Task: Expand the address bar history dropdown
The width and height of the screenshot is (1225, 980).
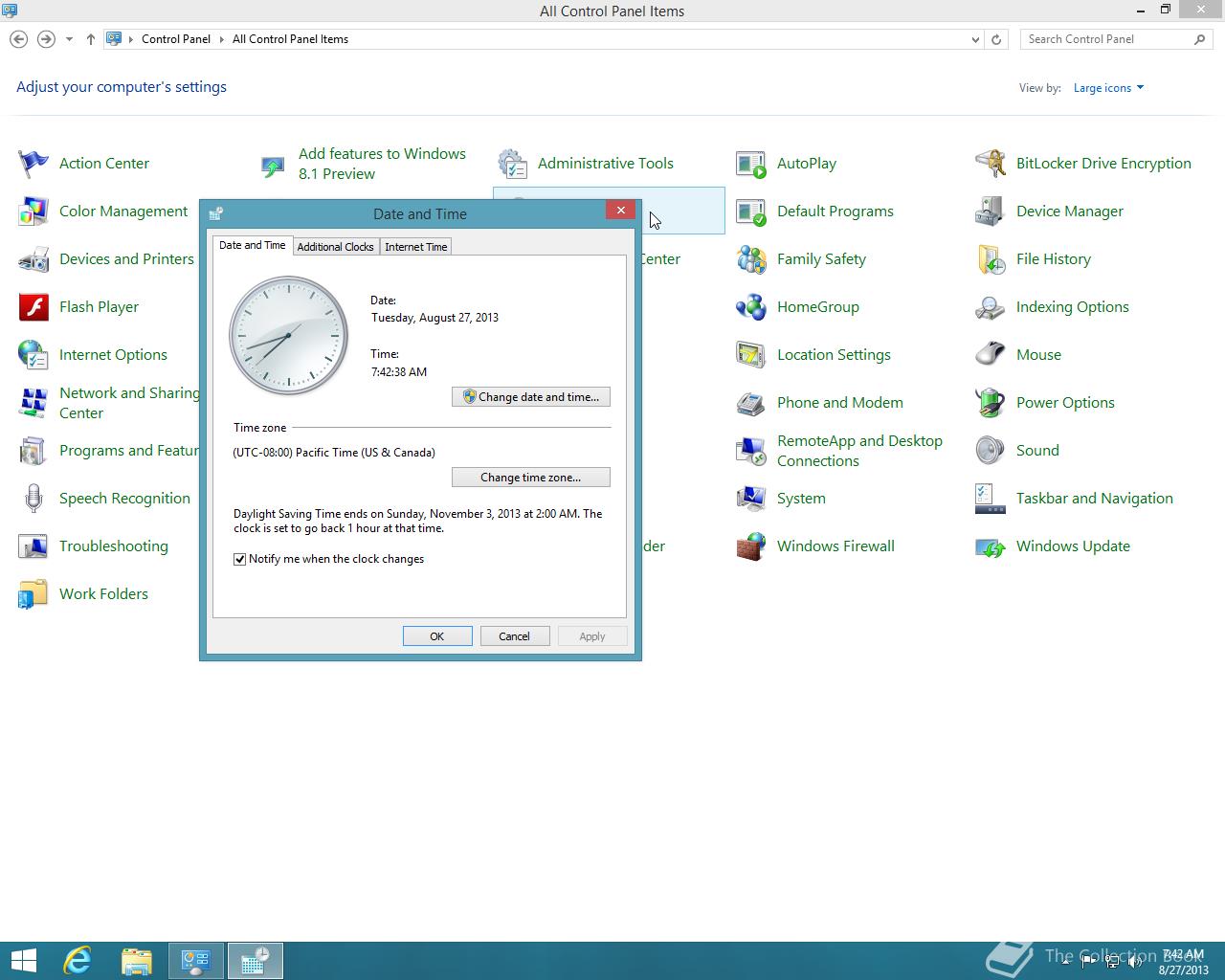Action: click(975, 39)
